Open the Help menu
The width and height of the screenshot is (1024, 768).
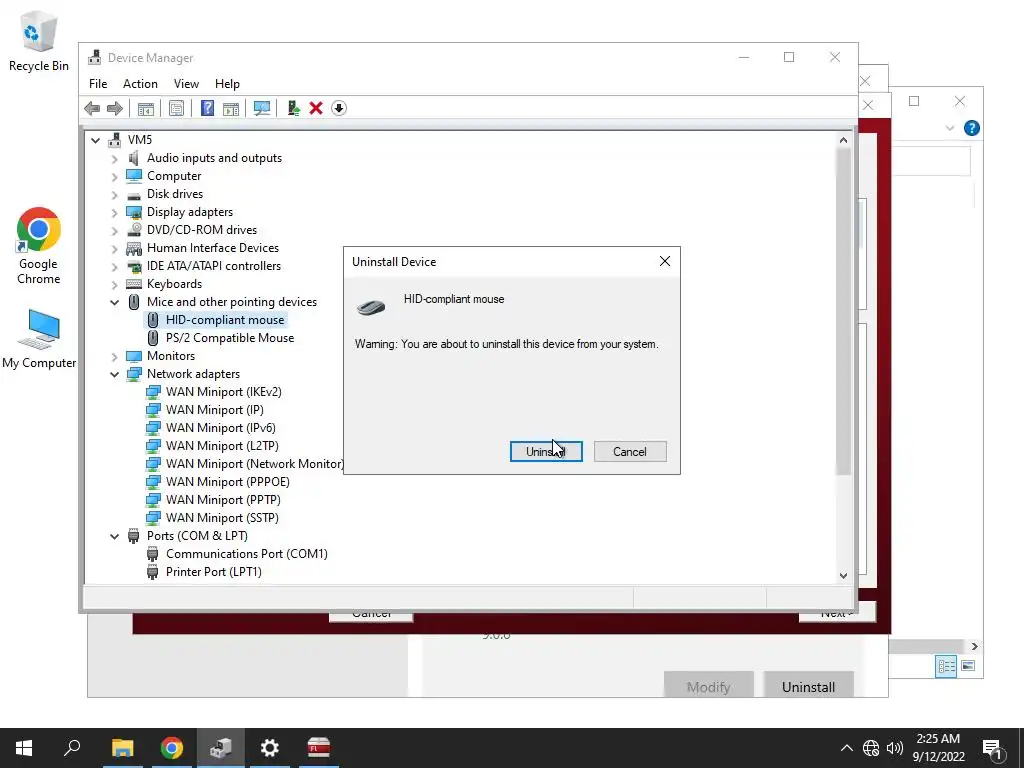227,84
